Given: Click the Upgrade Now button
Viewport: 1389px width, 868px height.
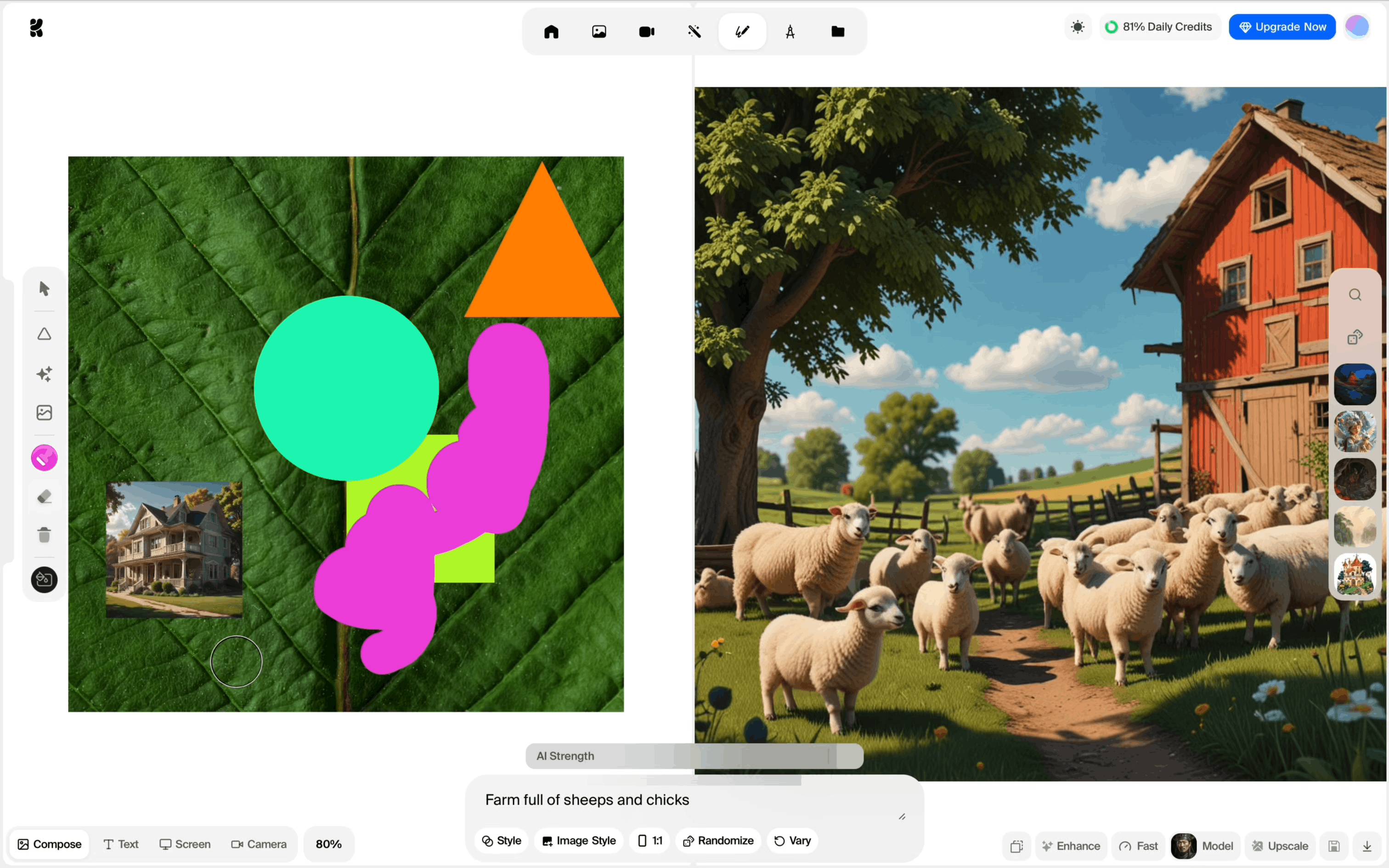Looking at the screenshot, I should click(x=1282, y=27).
